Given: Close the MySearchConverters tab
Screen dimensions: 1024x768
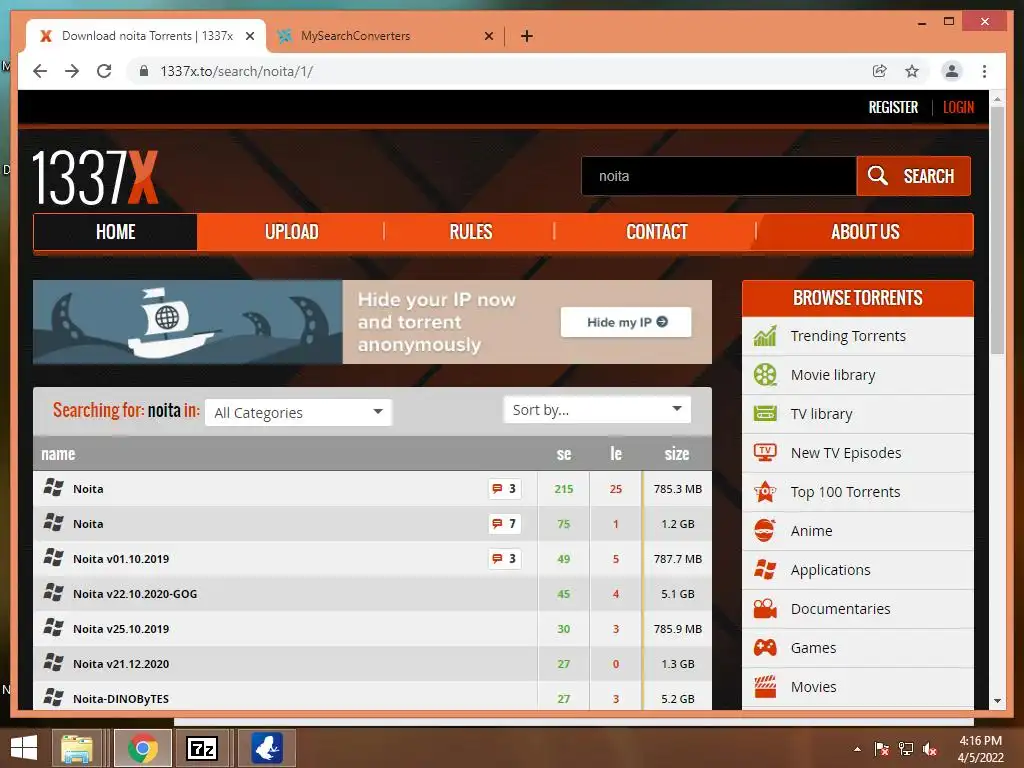Looking at the screenshot, I should (x=488, y=36).
